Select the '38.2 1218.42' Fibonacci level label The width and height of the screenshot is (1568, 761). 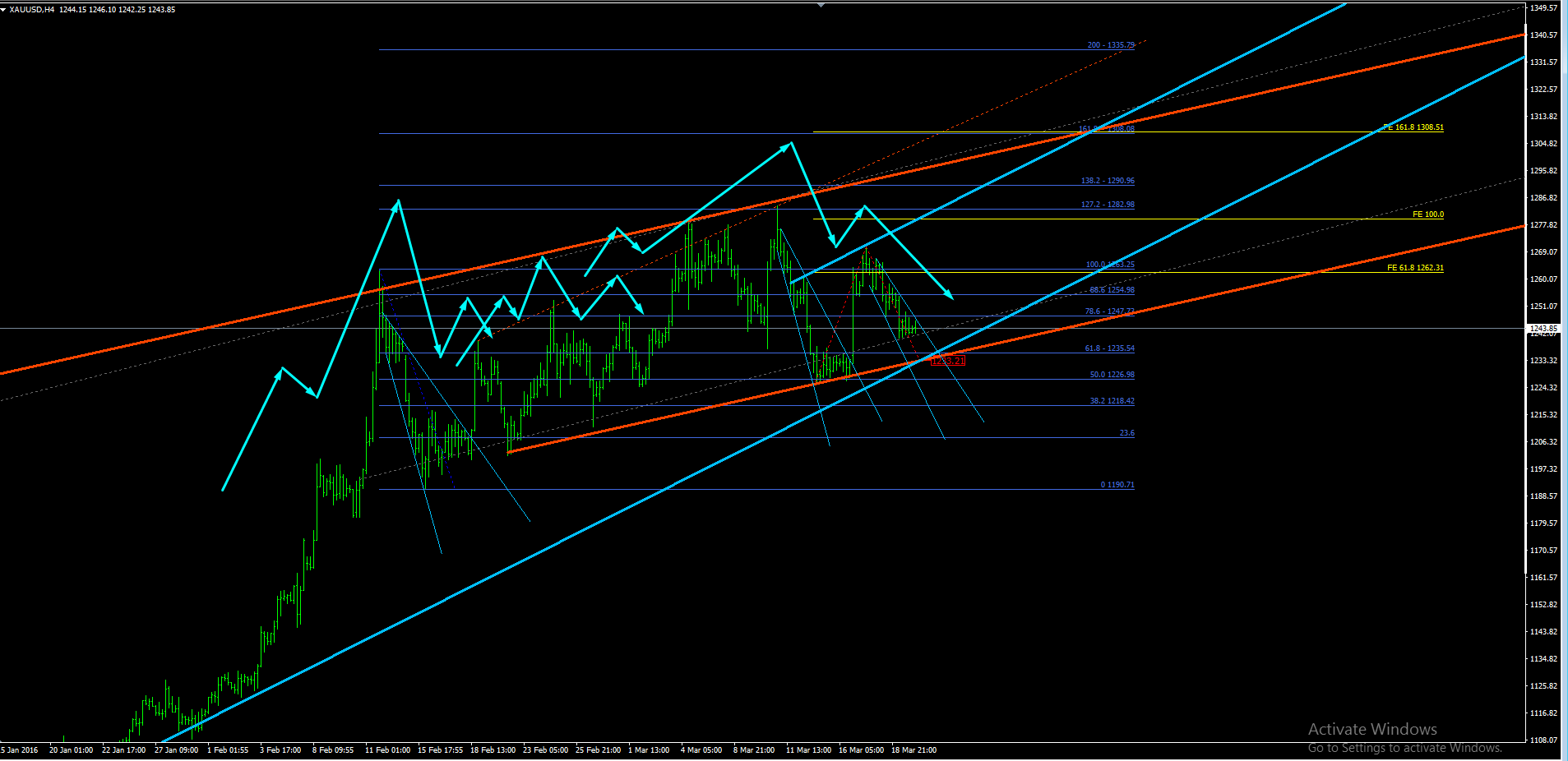1112,401
